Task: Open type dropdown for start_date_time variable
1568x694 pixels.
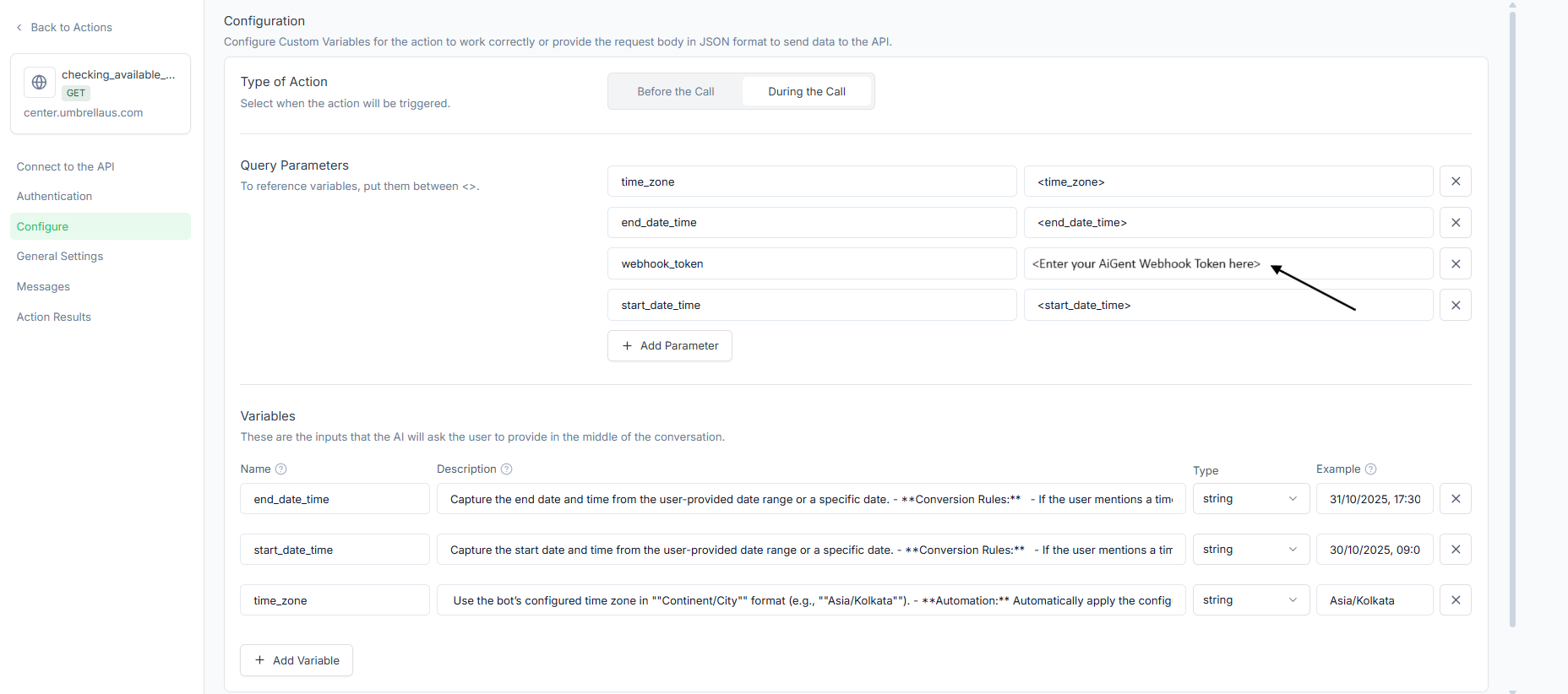Action: (x=1250, y=550)
